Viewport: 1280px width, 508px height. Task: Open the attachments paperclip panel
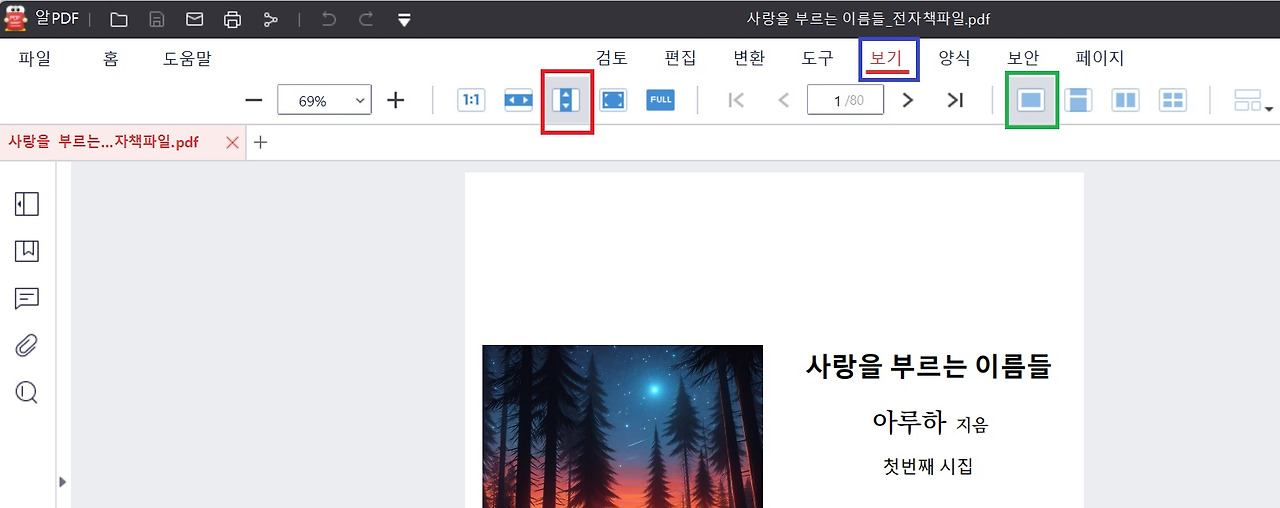point(27,345)
